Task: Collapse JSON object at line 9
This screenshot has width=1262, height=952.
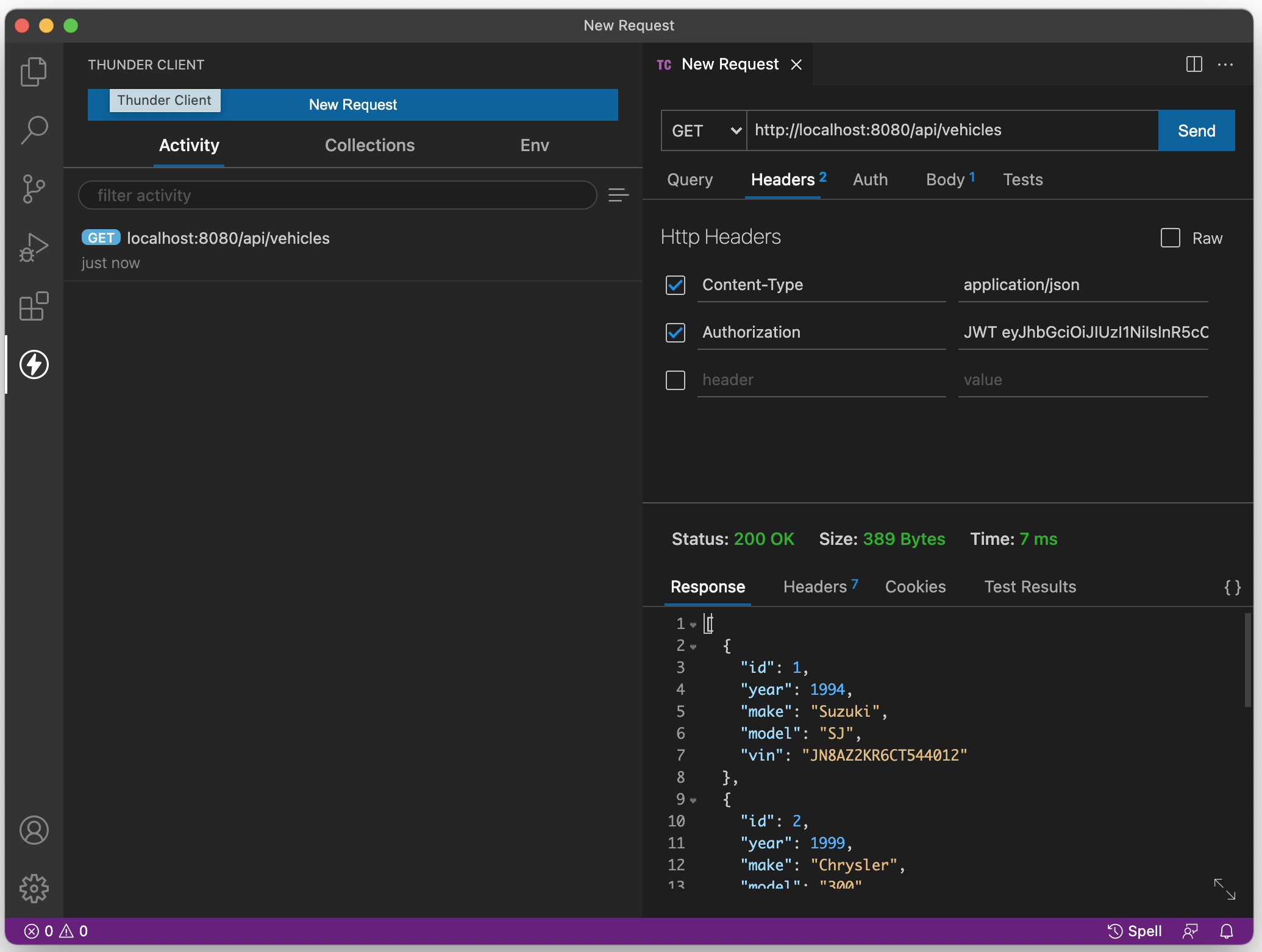Action: [x=693, y=800]
